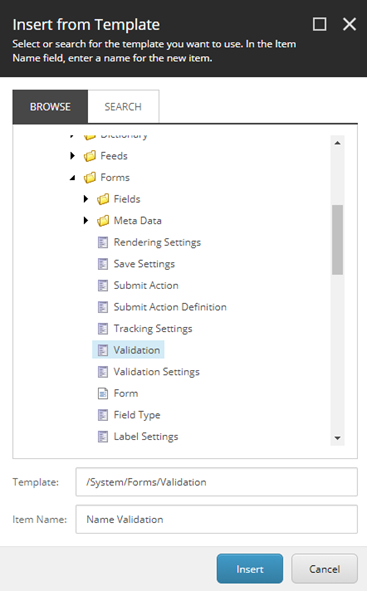Switch to the SEARCH tab
This screenshot has height=591, width=367.
[x=123, y=107]
